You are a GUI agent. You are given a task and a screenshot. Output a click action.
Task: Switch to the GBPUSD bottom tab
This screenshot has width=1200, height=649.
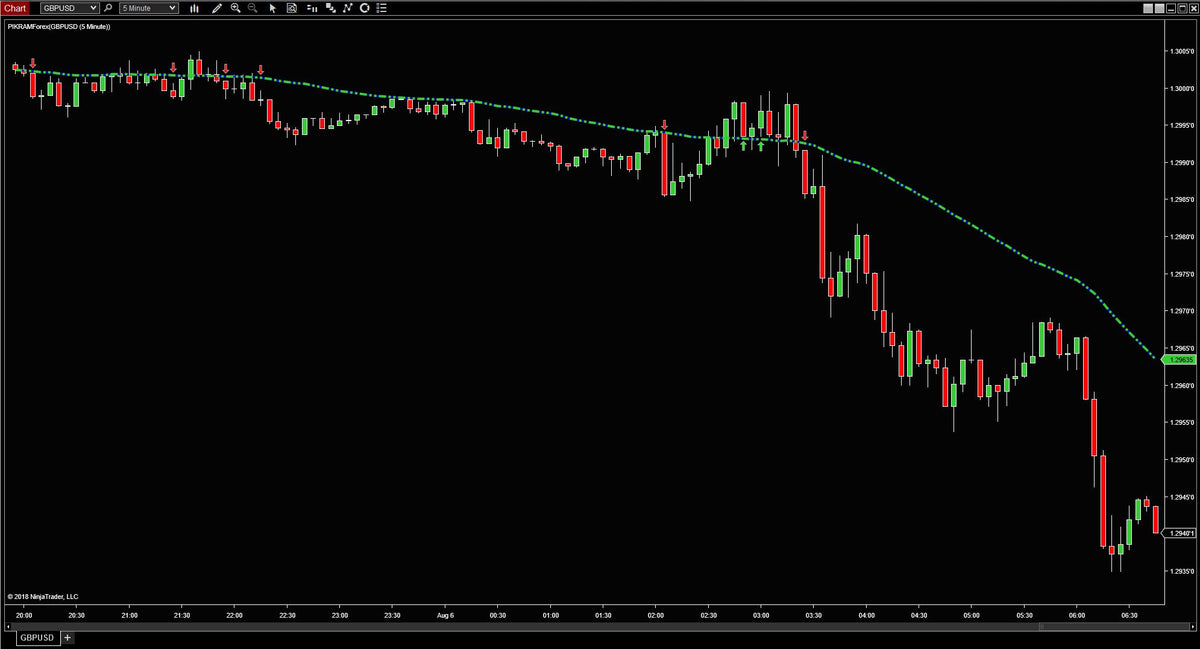(x=39, y=637)
